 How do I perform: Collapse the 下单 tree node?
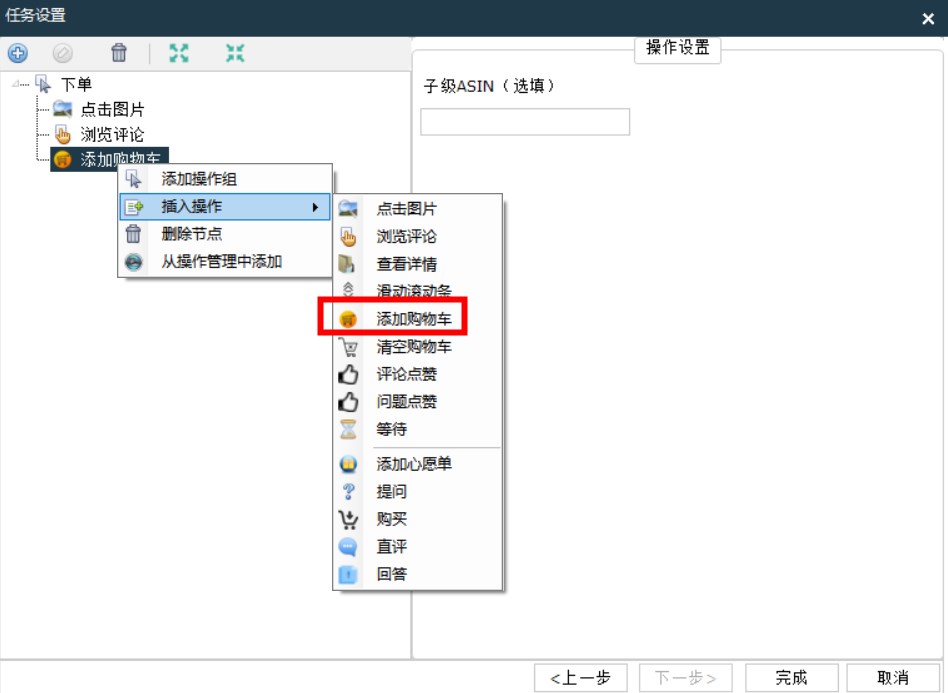[x=16, y=84]
